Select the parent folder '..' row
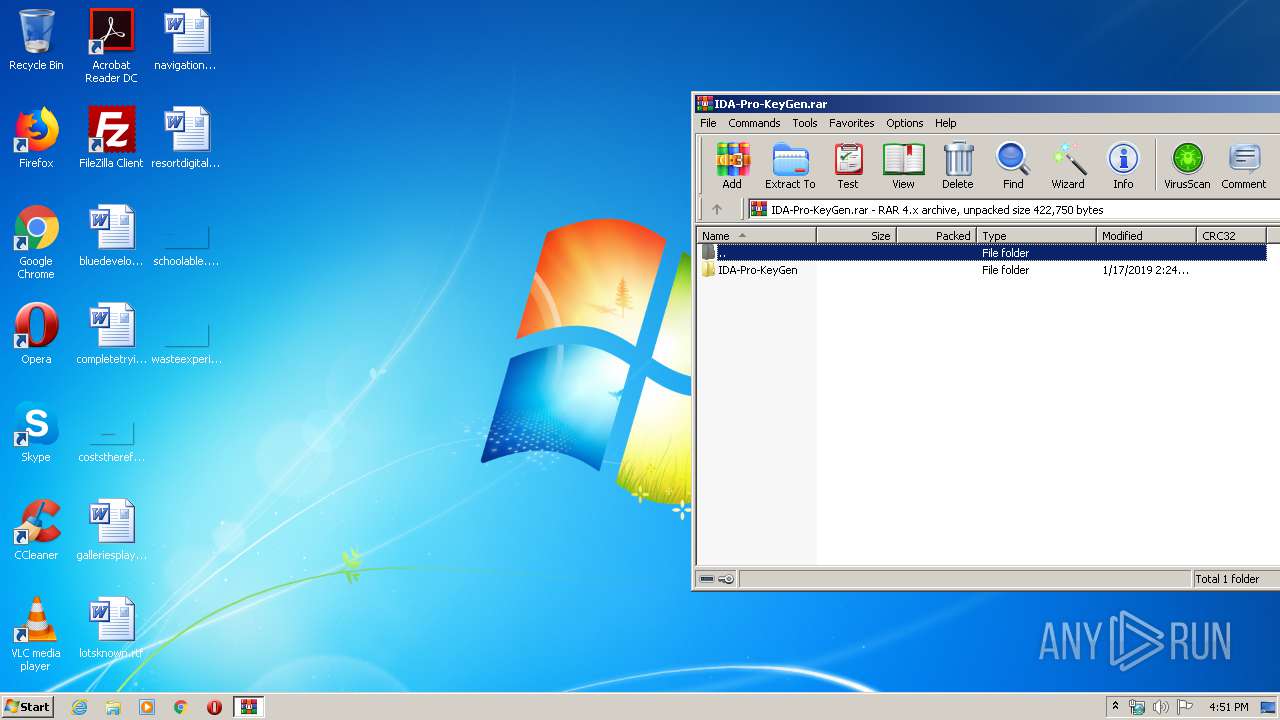 click(x=982, y=253)
